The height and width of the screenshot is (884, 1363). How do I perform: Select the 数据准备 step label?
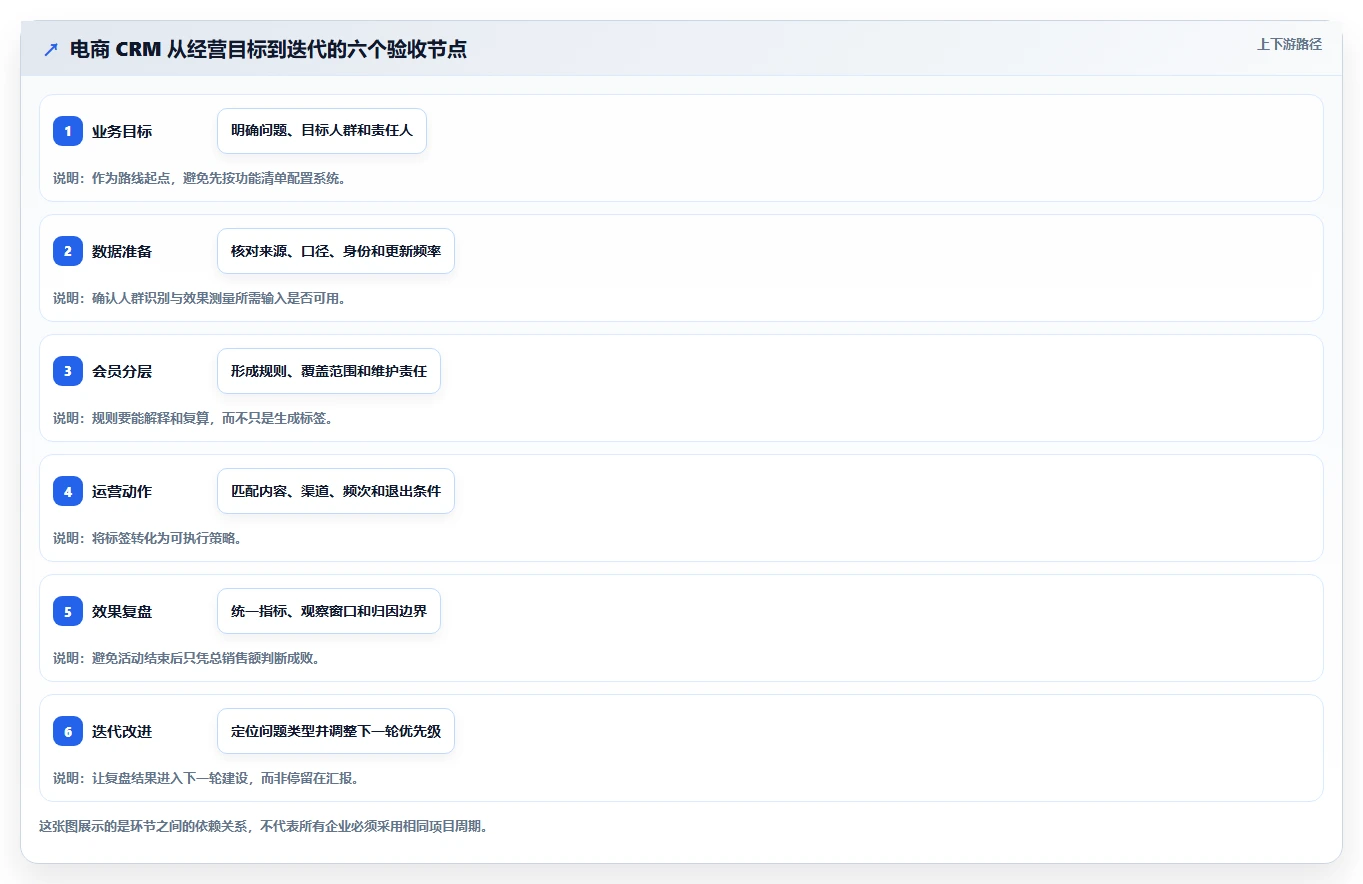pyautogui.click(x=122, y=251)
